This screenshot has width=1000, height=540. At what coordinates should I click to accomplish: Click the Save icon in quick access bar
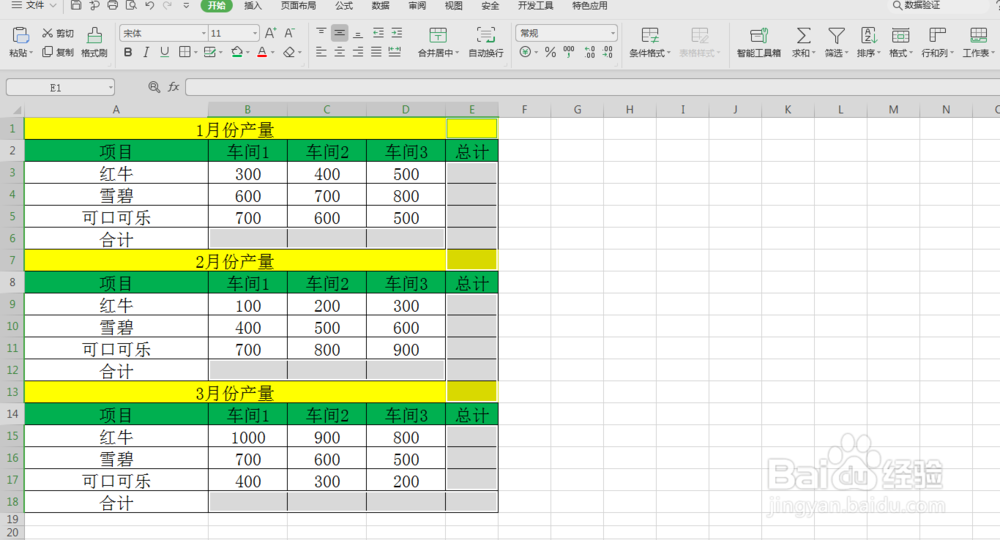click(x=76, y=6)
